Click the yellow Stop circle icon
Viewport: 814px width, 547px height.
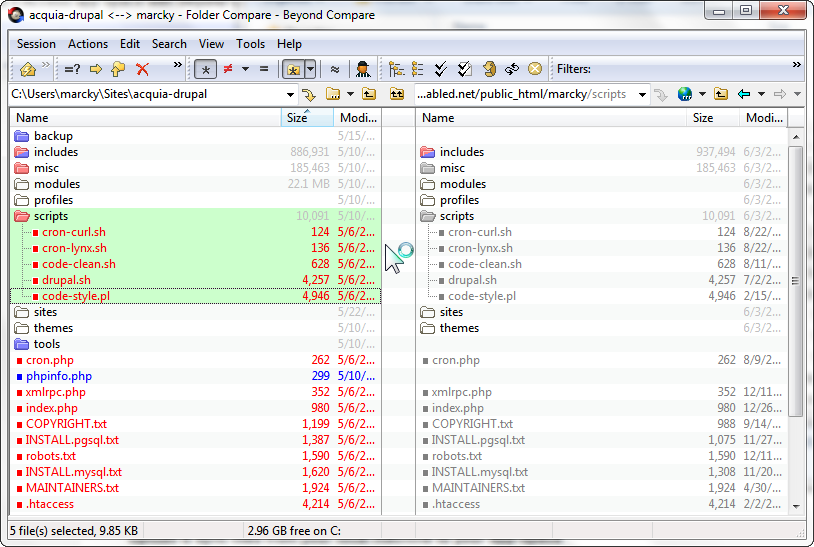coord(535,69)
